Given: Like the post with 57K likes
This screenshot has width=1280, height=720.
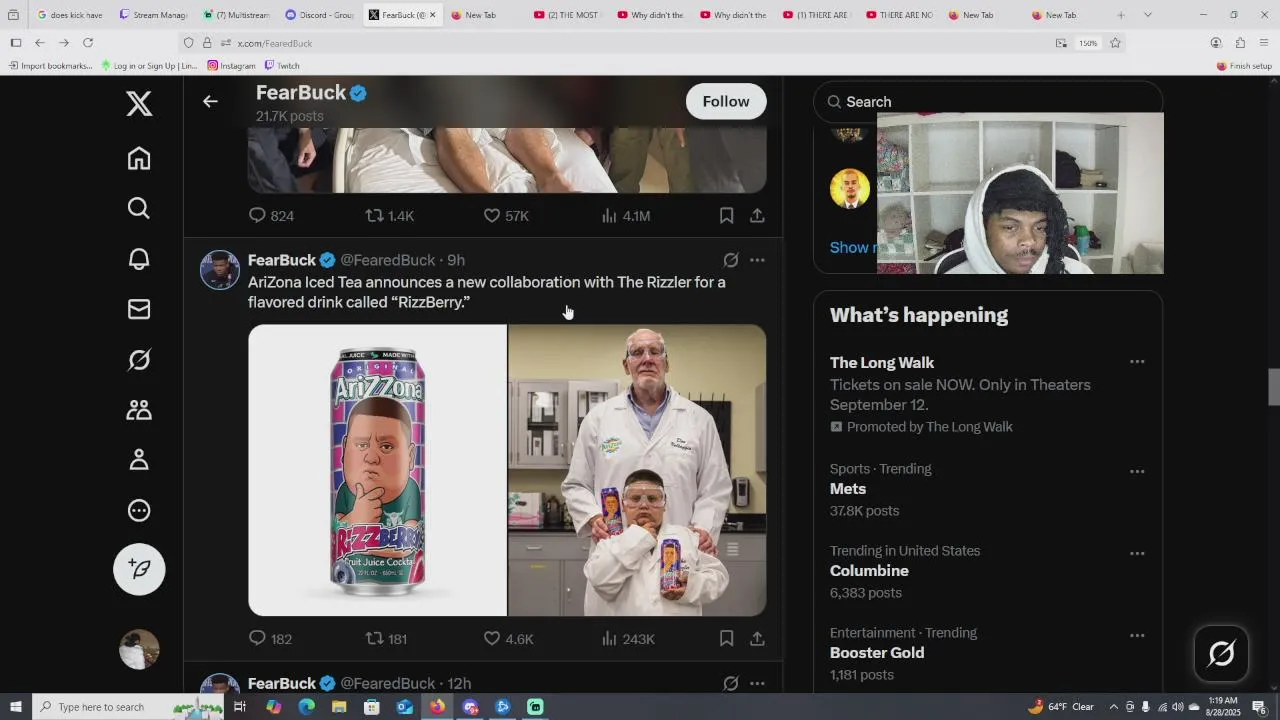Looking at the screenshot, I should pyautogui.click(x=506, y=215).
